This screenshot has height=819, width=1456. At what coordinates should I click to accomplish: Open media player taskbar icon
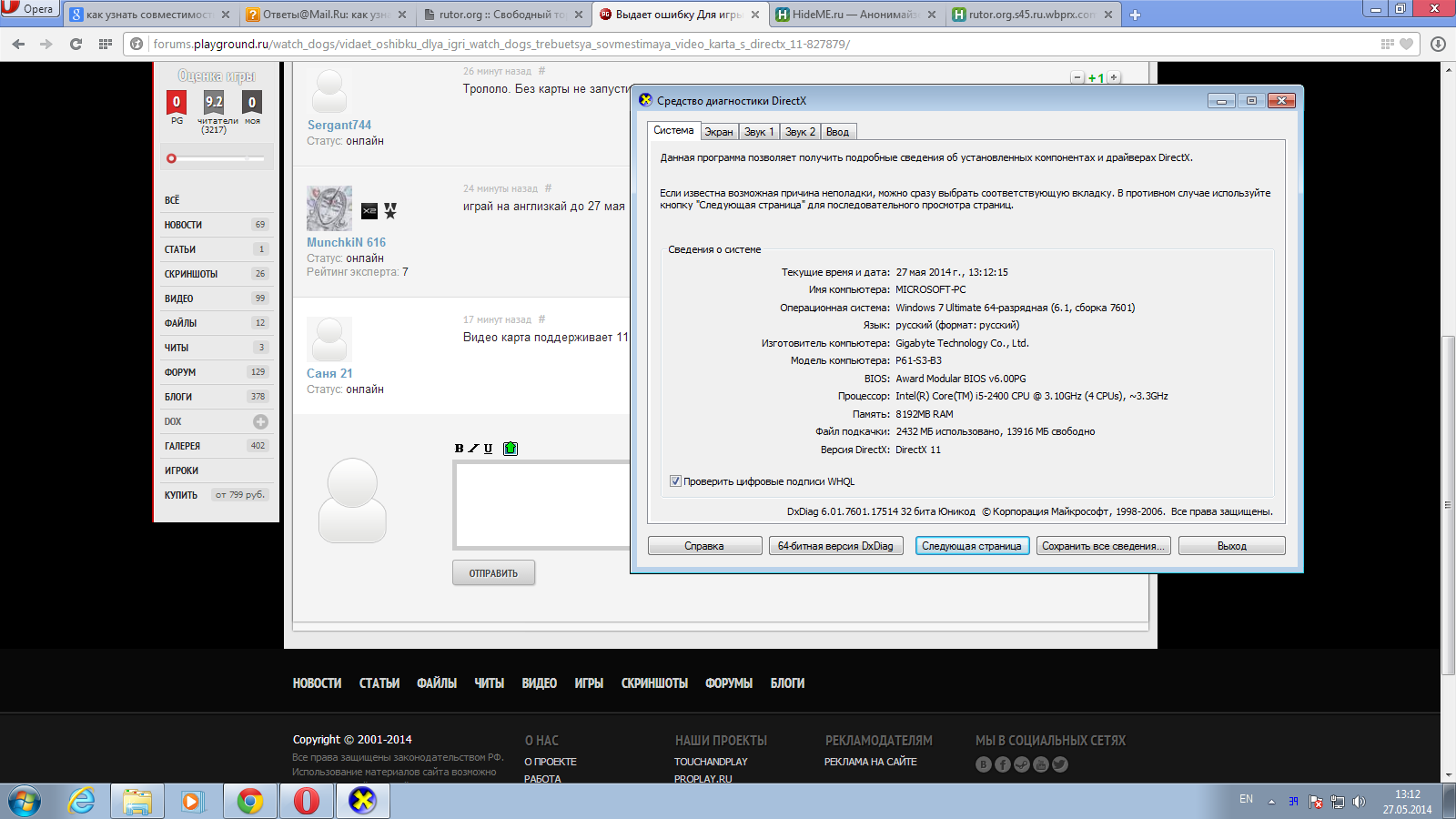tap(192, 801)
